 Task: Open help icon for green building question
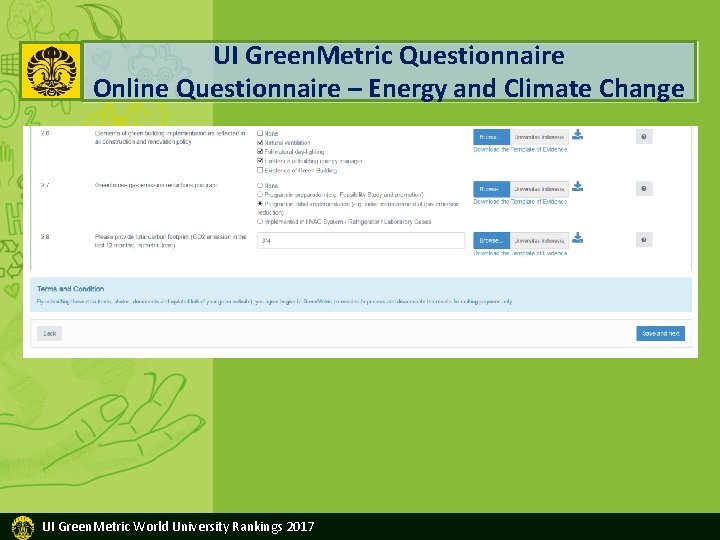pos(644,136)
